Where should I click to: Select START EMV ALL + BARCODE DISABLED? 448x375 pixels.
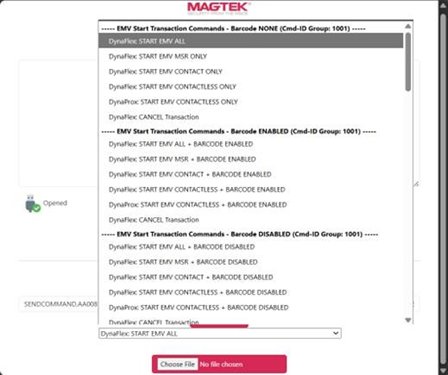coord(251,247)
